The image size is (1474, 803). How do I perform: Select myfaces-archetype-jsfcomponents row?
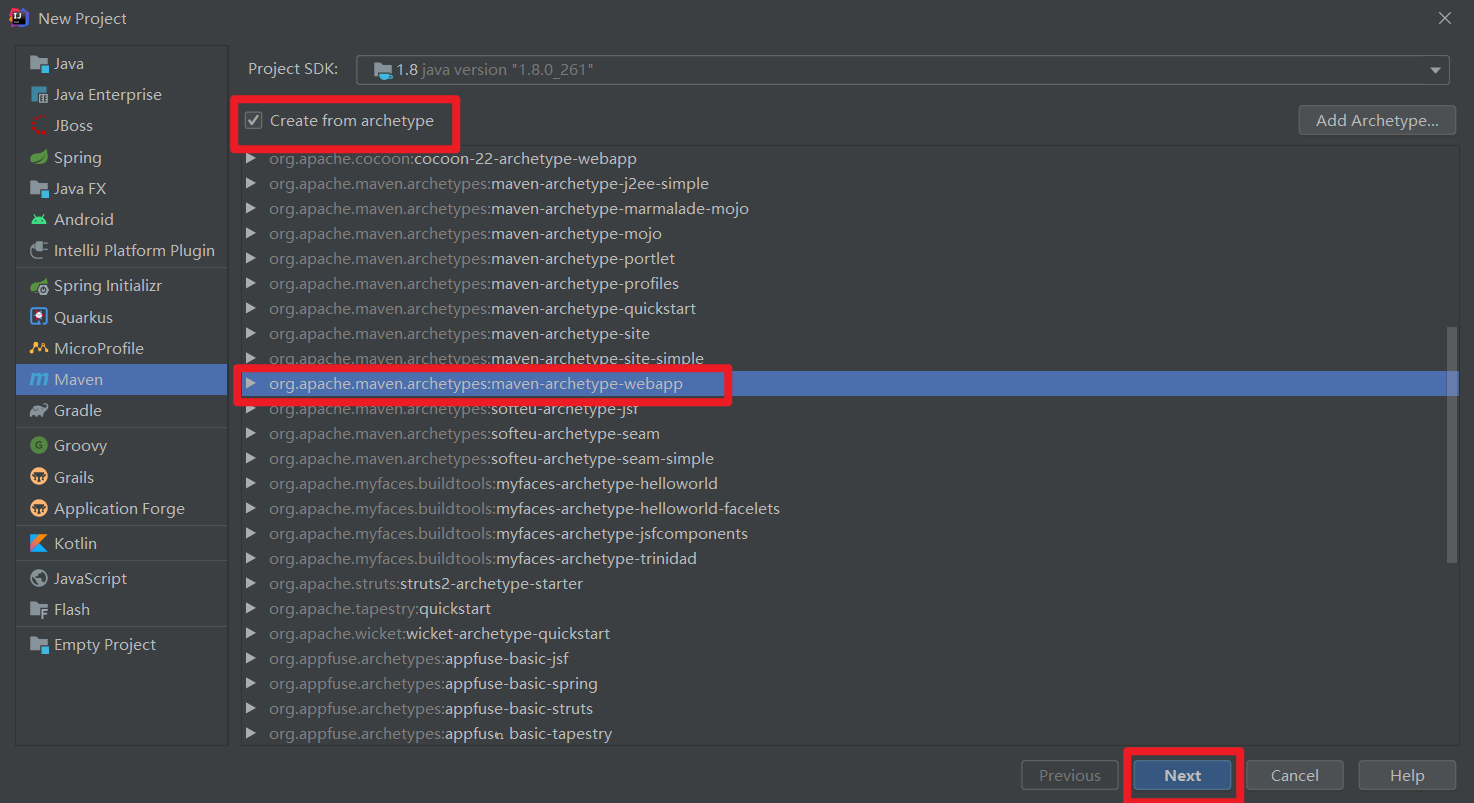850,534
